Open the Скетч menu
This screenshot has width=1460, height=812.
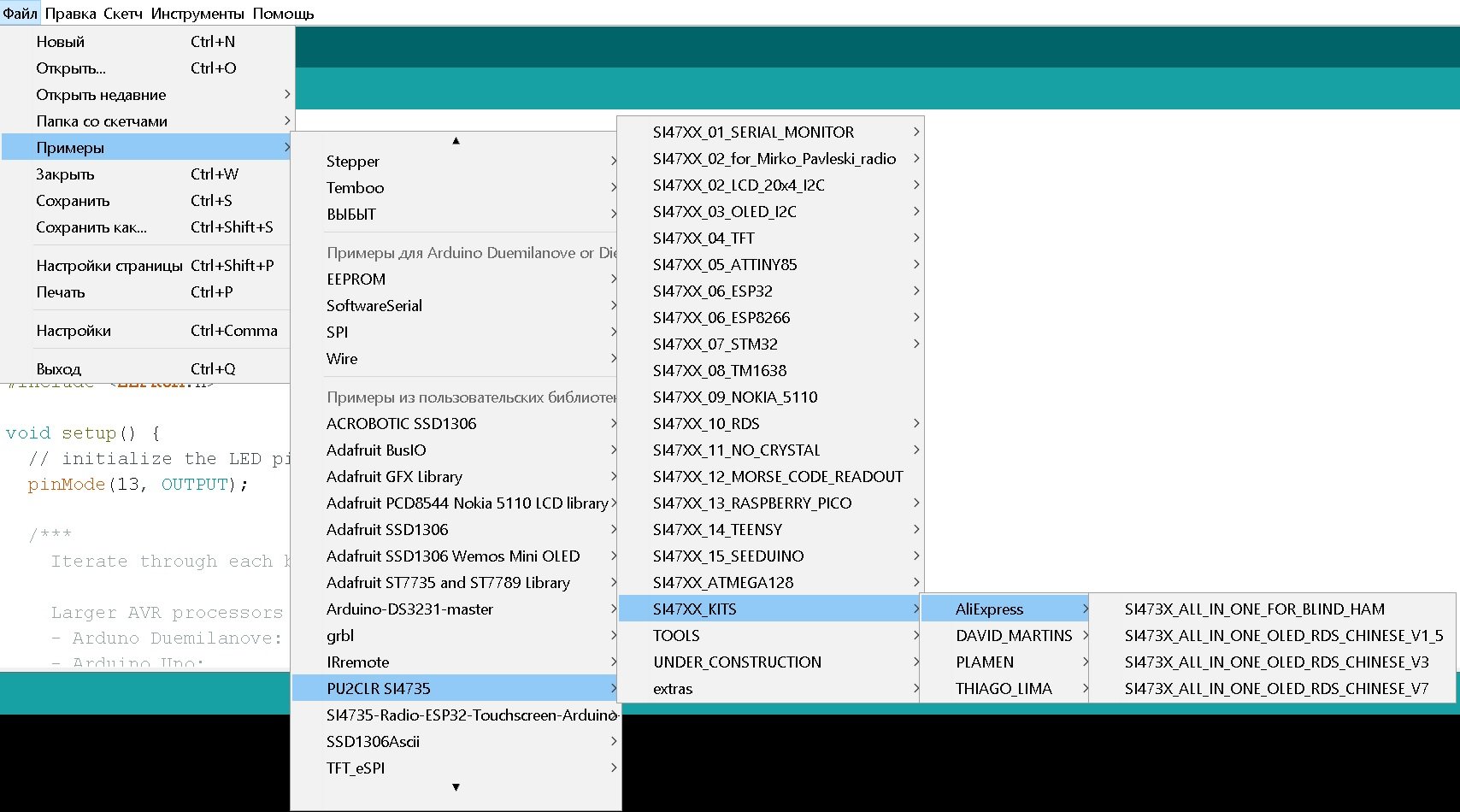123,14
